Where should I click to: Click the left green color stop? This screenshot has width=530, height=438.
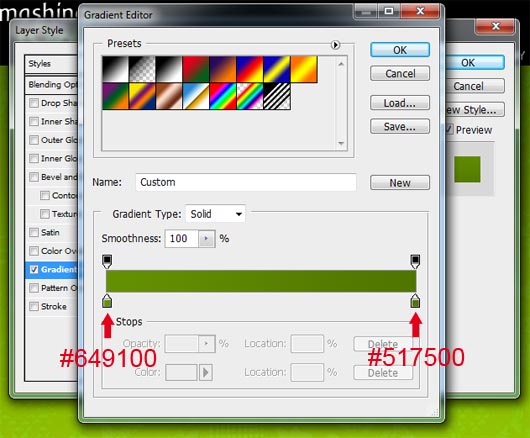(107, 301)
